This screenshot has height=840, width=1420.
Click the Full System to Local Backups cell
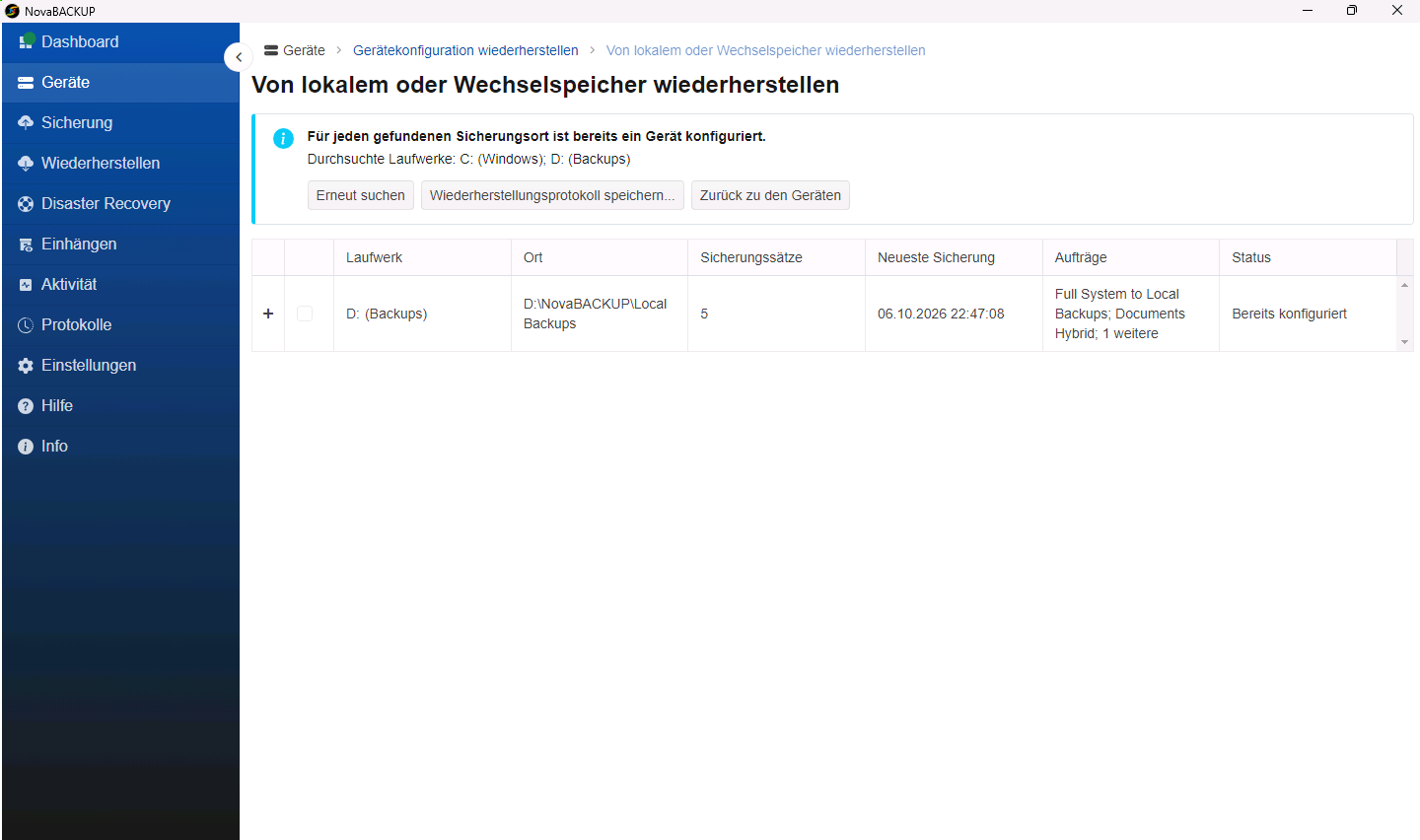[1131, 314]
